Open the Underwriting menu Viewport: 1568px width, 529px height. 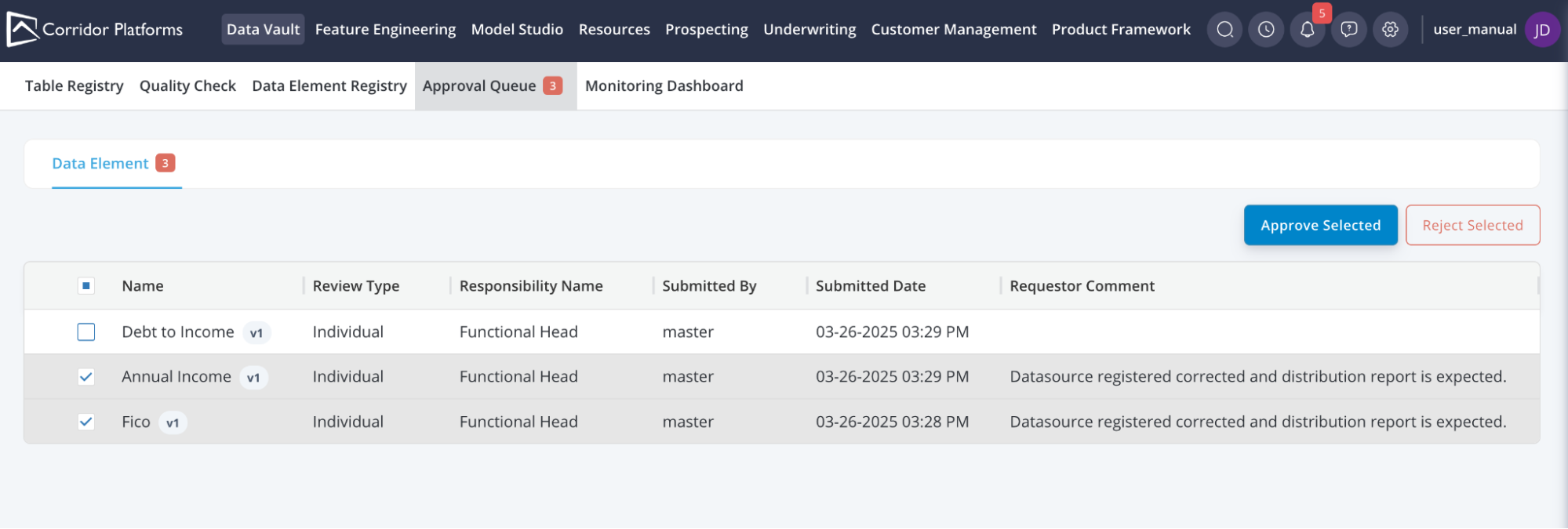(809, 30)
